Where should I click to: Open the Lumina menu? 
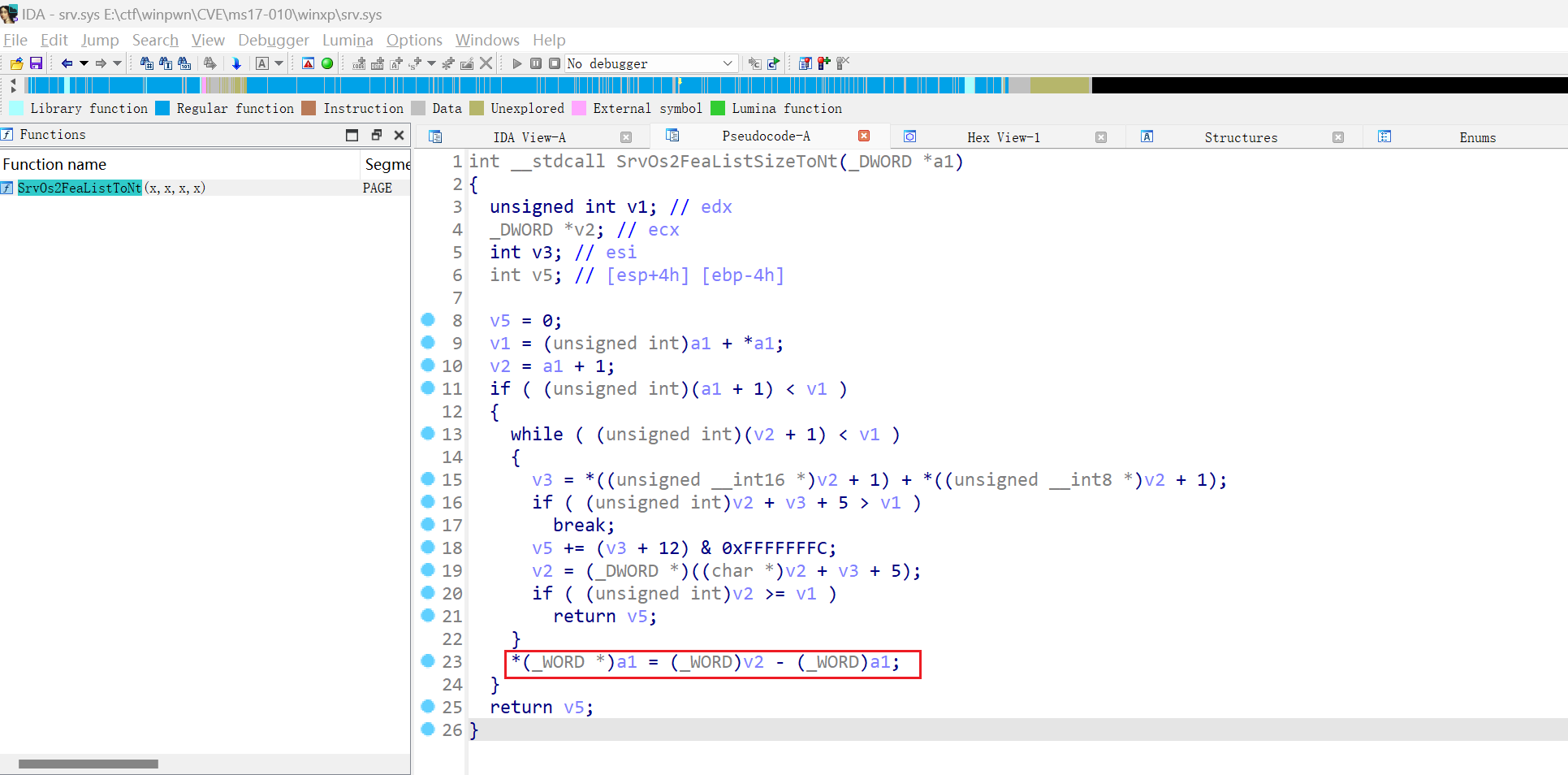pyautogui.click(x=348, y=40)
